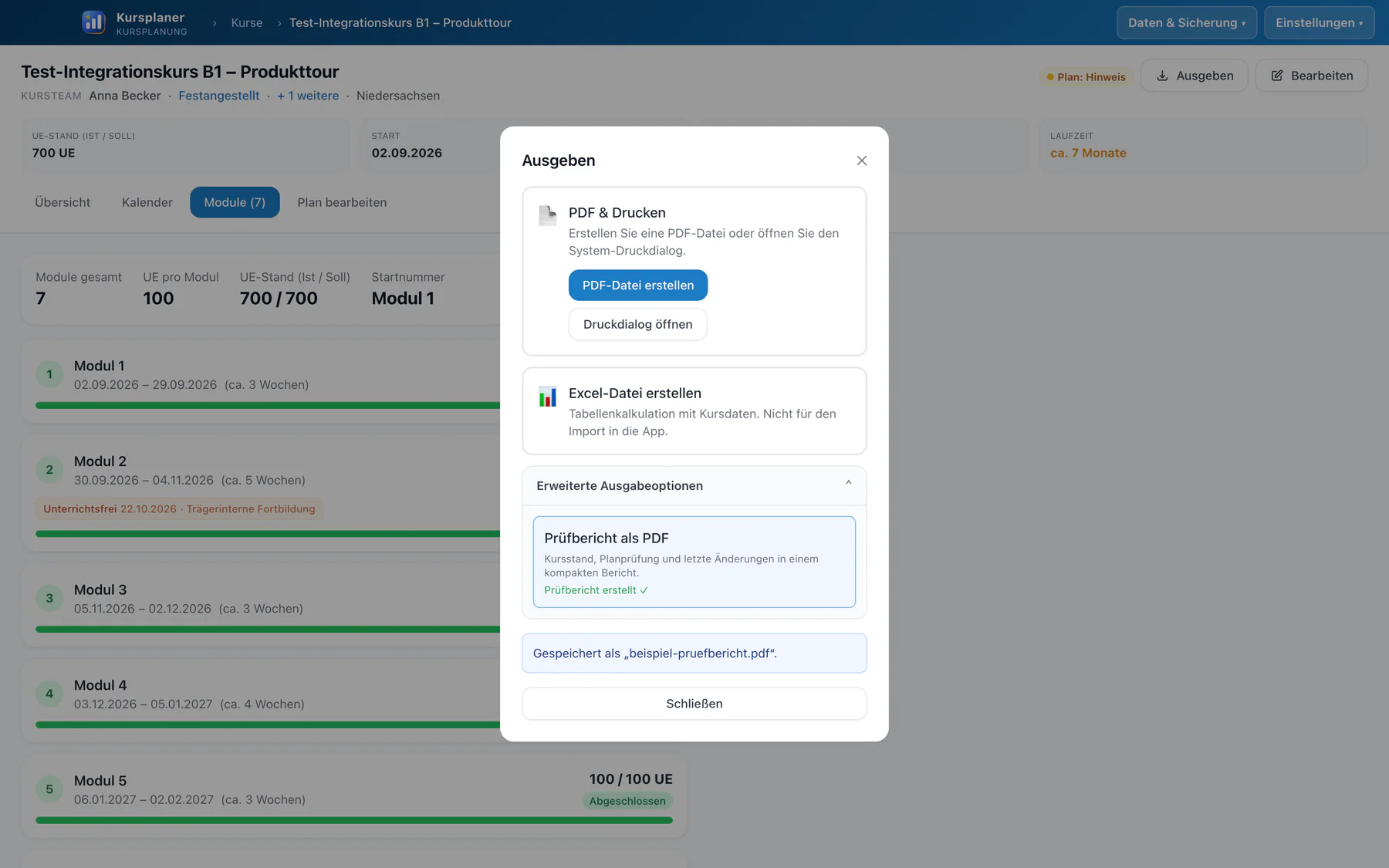Click the Modul 2 title text

tap(100, 461)
